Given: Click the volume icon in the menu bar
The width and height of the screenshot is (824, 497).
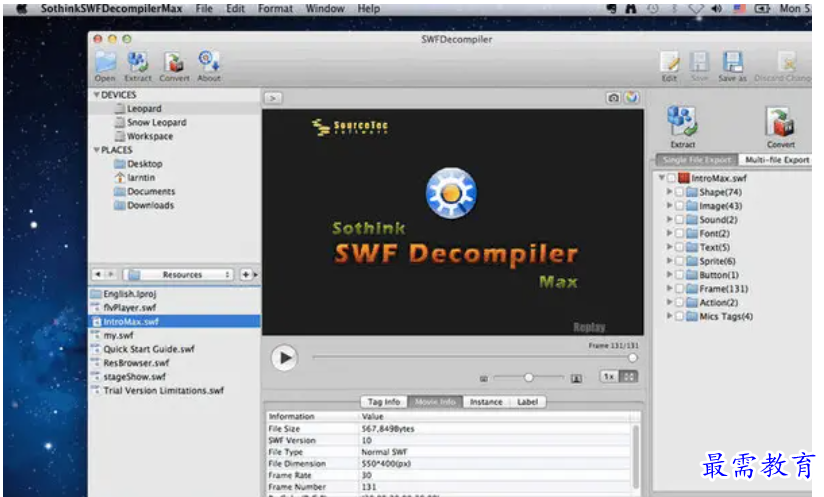Looking at the screenshot, I should tap(716, 9).
